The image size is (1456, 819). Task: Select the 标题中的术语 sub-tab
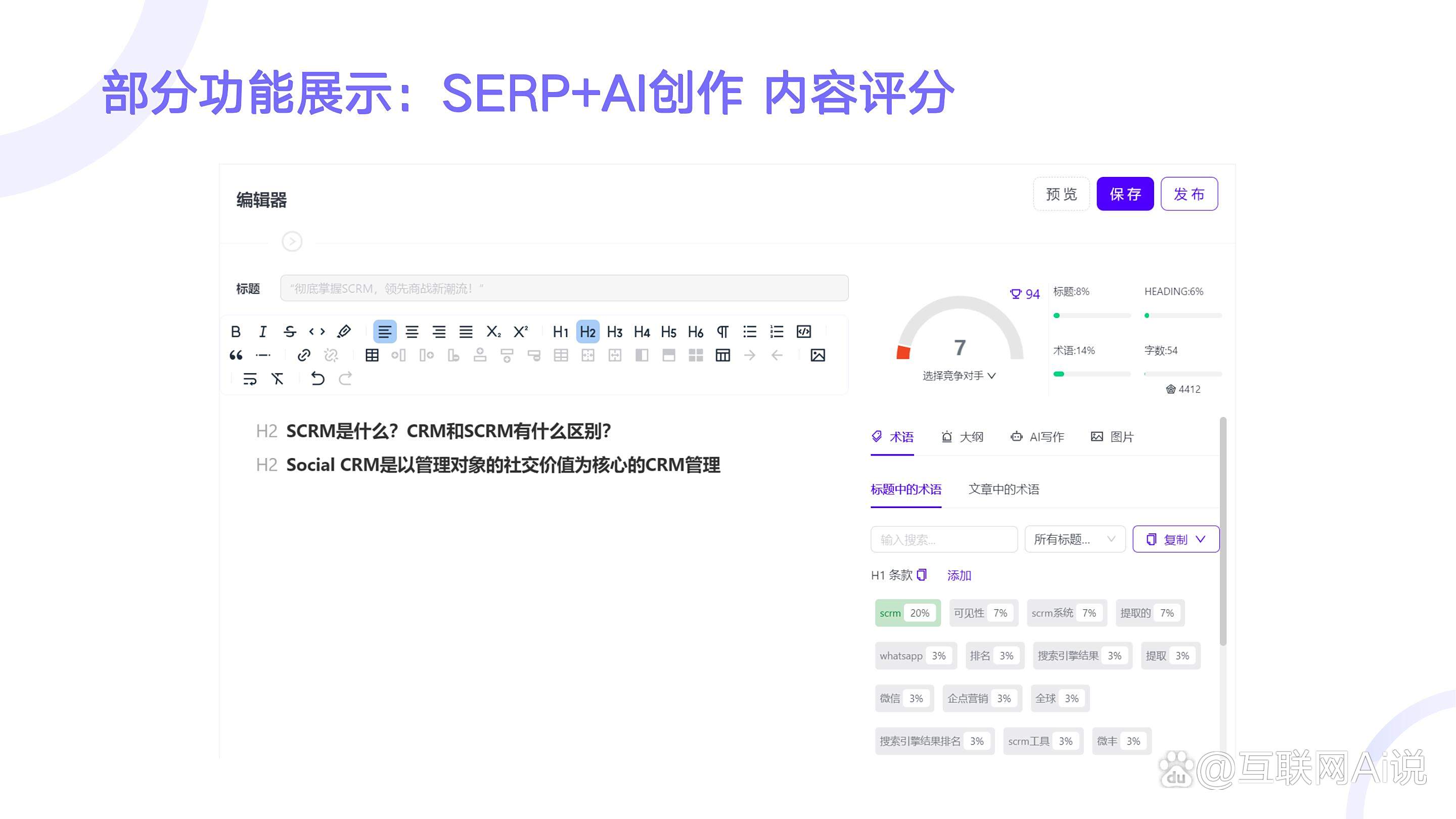(x=906, y=489)
